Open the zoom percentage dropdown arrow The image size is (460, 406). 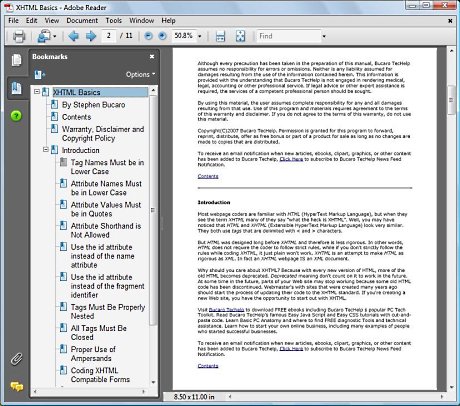pyautogui.click(x=200, y=36)
